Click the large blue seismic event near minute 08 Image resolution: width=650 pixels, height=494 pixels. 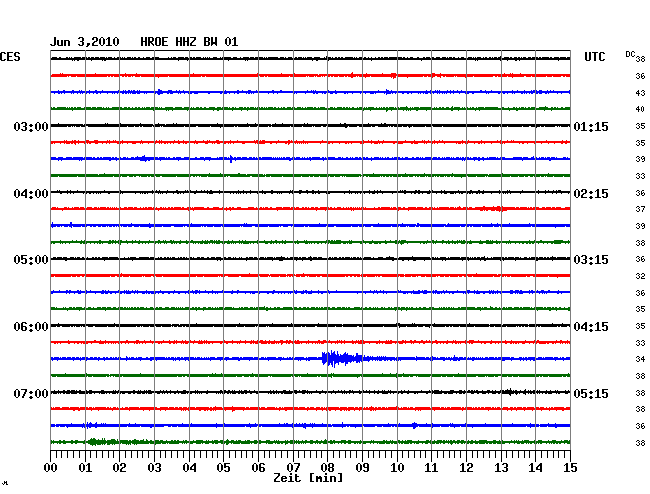[342, 358]
